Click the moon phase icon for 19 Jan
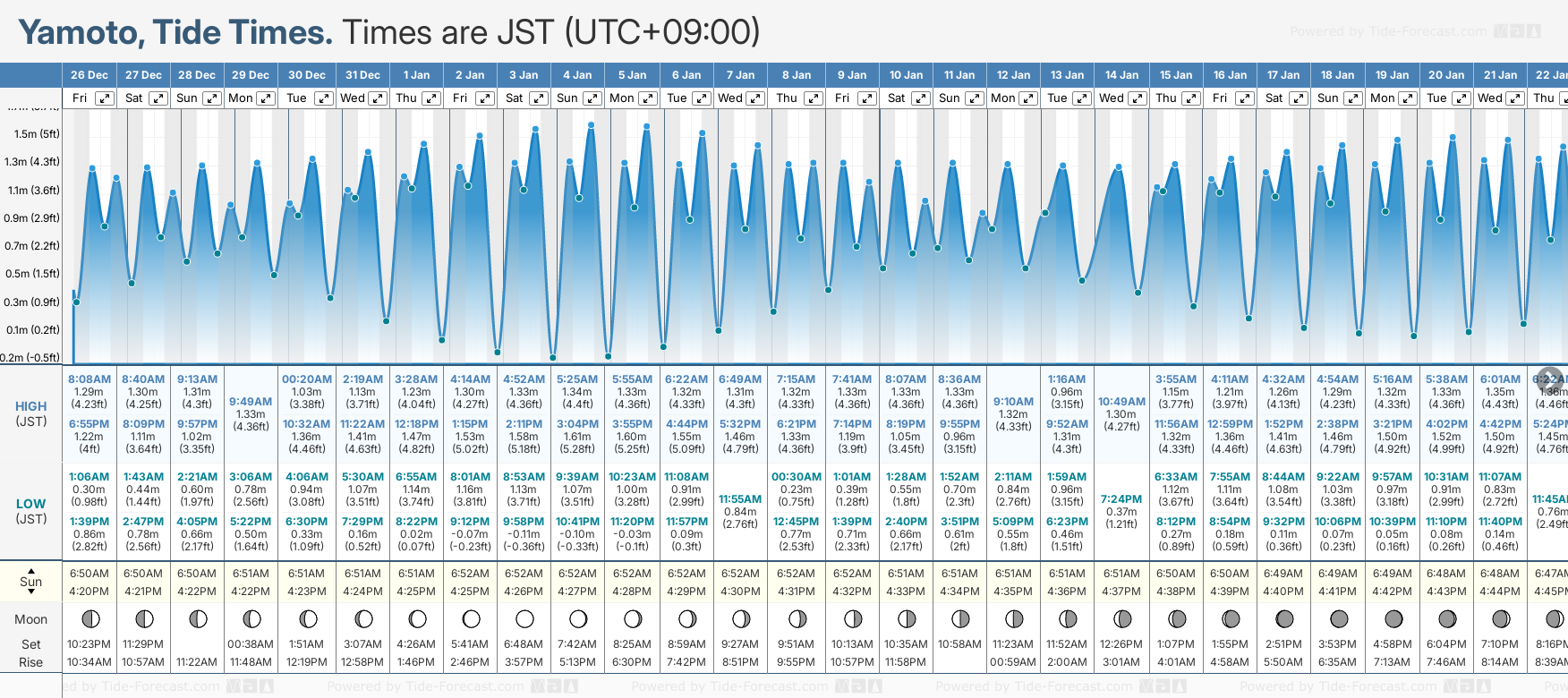Image resolution: width=1568 pixels, height=698 pixels. (1393, 618)
